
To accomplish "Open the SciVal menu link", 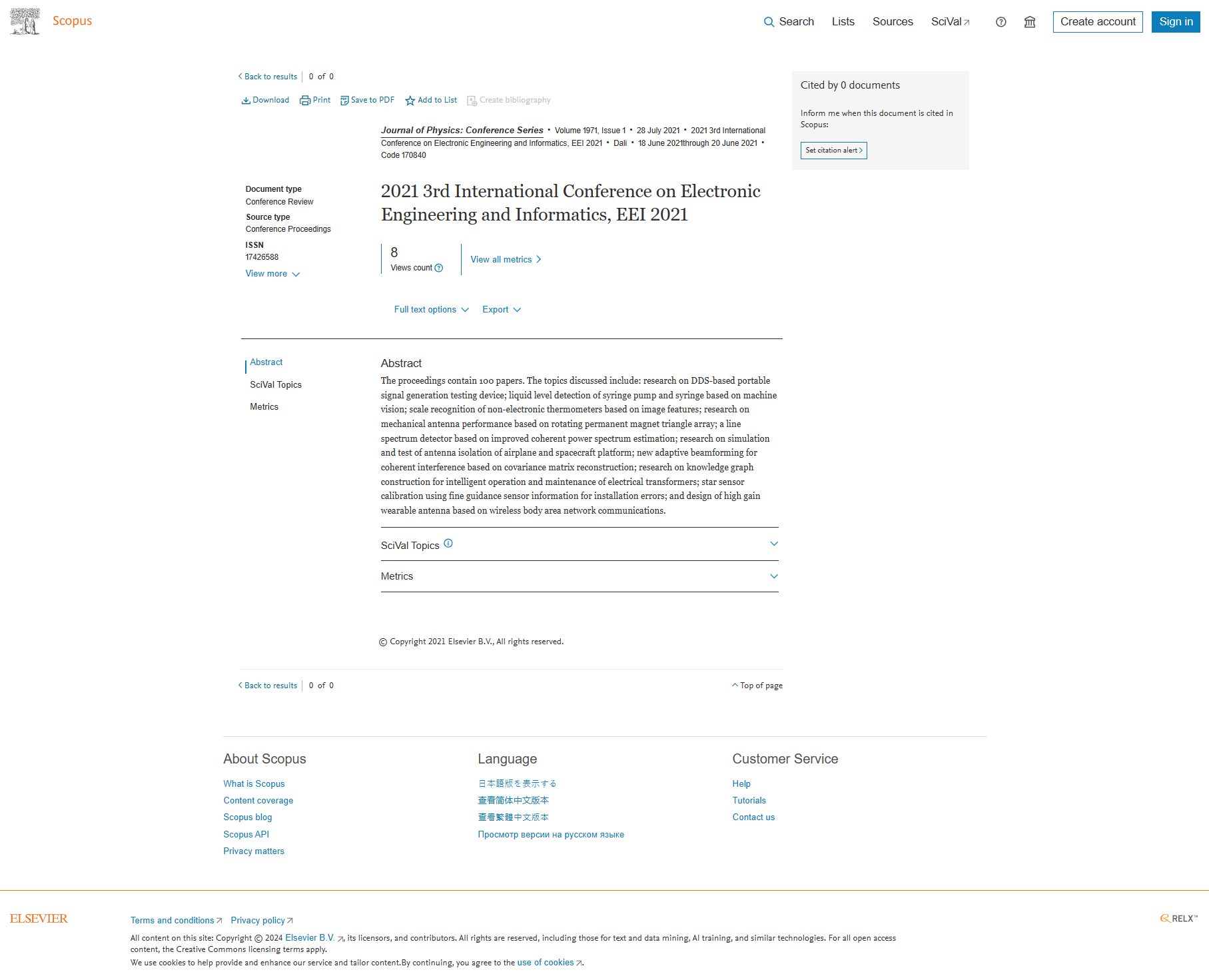I will tap(951, 22).
